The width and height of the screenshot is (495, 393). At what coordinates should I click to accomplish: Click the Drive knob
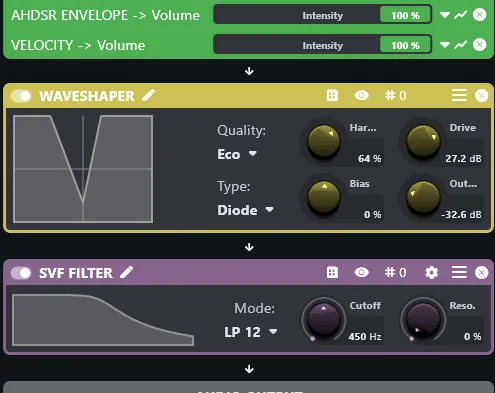423,141
